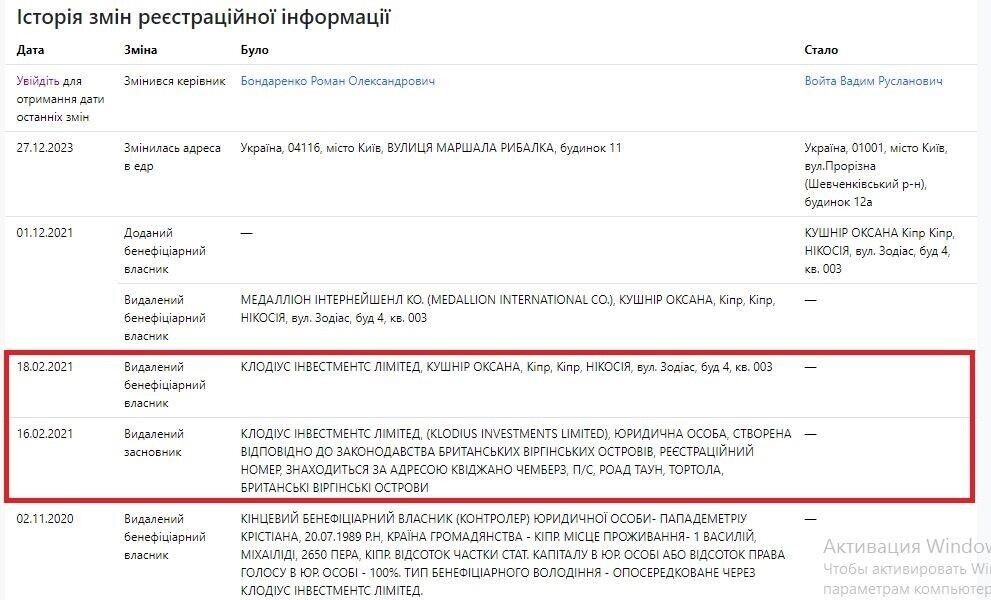Image resolution: width=991 pixels, height=600 pixels.
Task: Select the 01.12.2021 date cell
Action: 45,233
